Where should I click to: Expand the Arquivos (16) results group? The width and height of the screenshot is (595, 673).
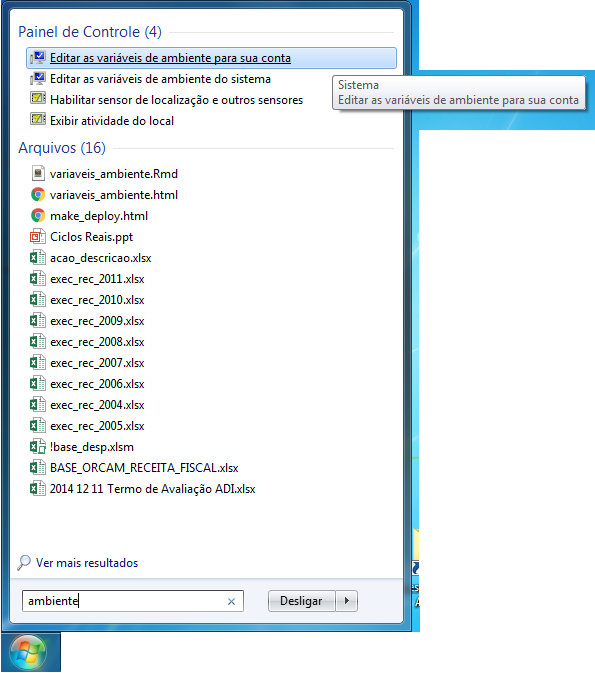tap(62, 148)
